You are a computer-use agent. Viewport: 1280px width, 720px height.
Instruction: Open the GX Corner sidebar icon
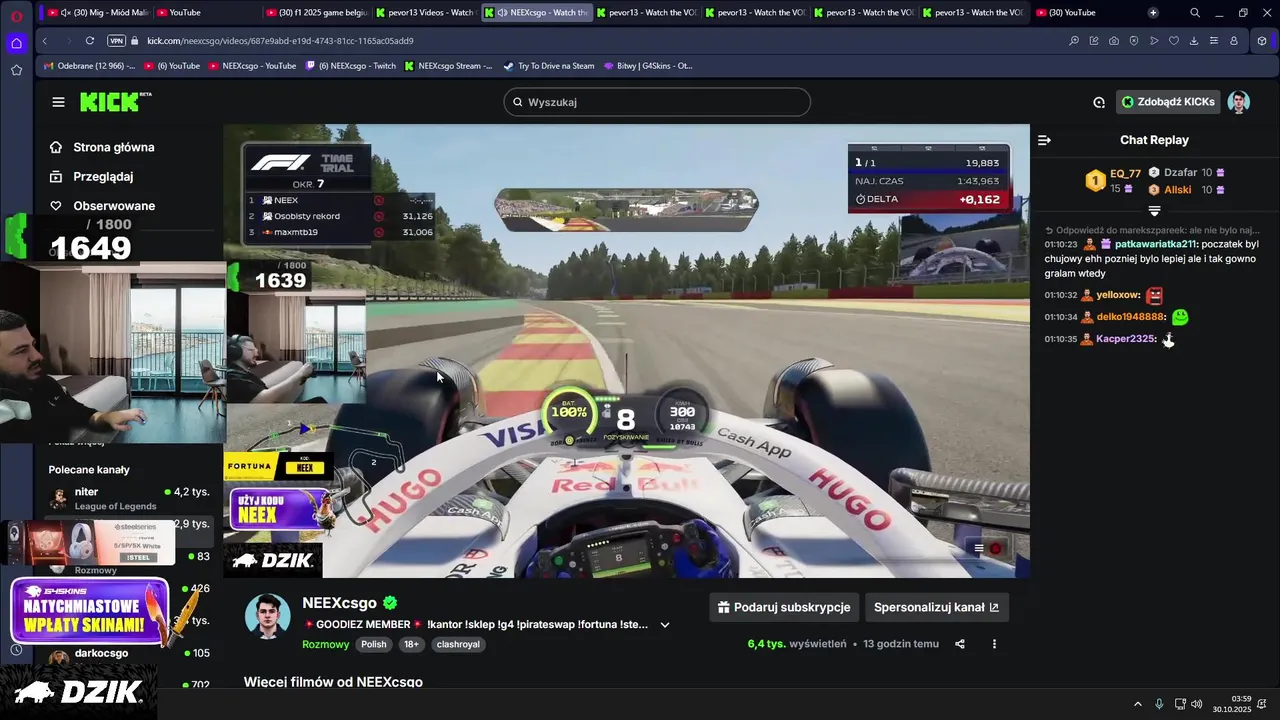coord(16,43)
